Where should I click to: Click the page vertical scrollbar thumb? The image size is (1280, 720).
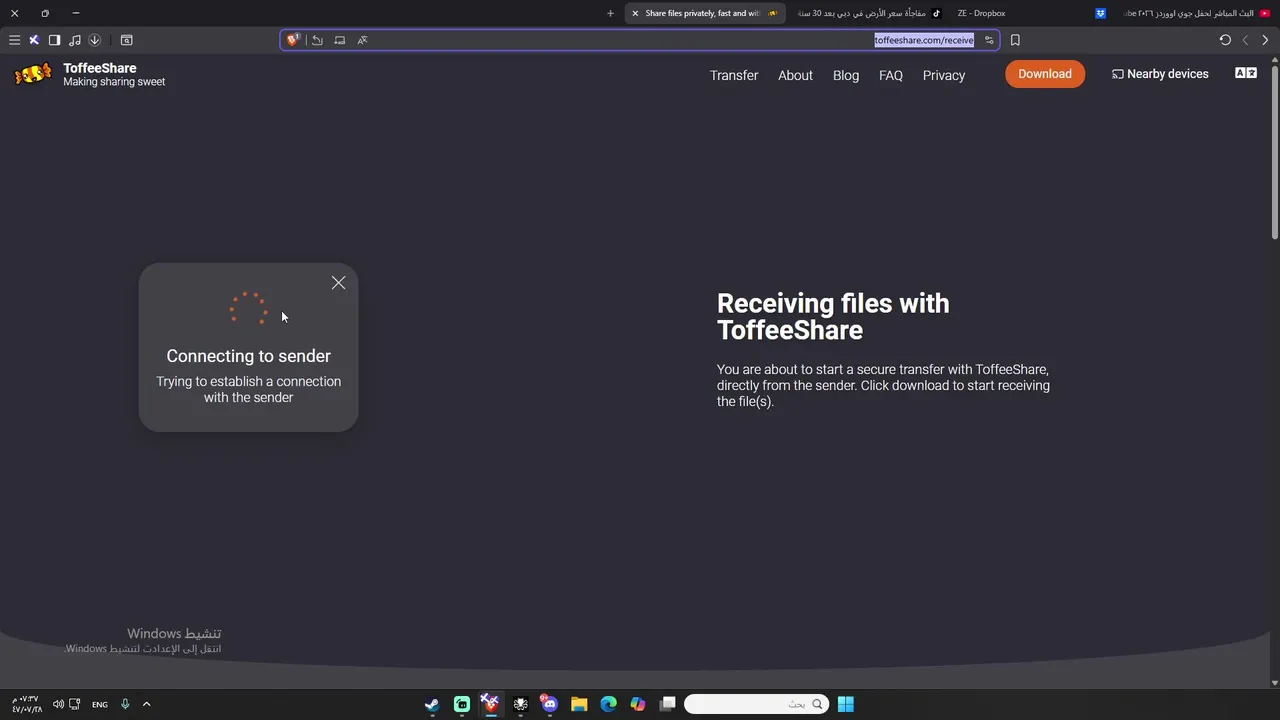1274,153
